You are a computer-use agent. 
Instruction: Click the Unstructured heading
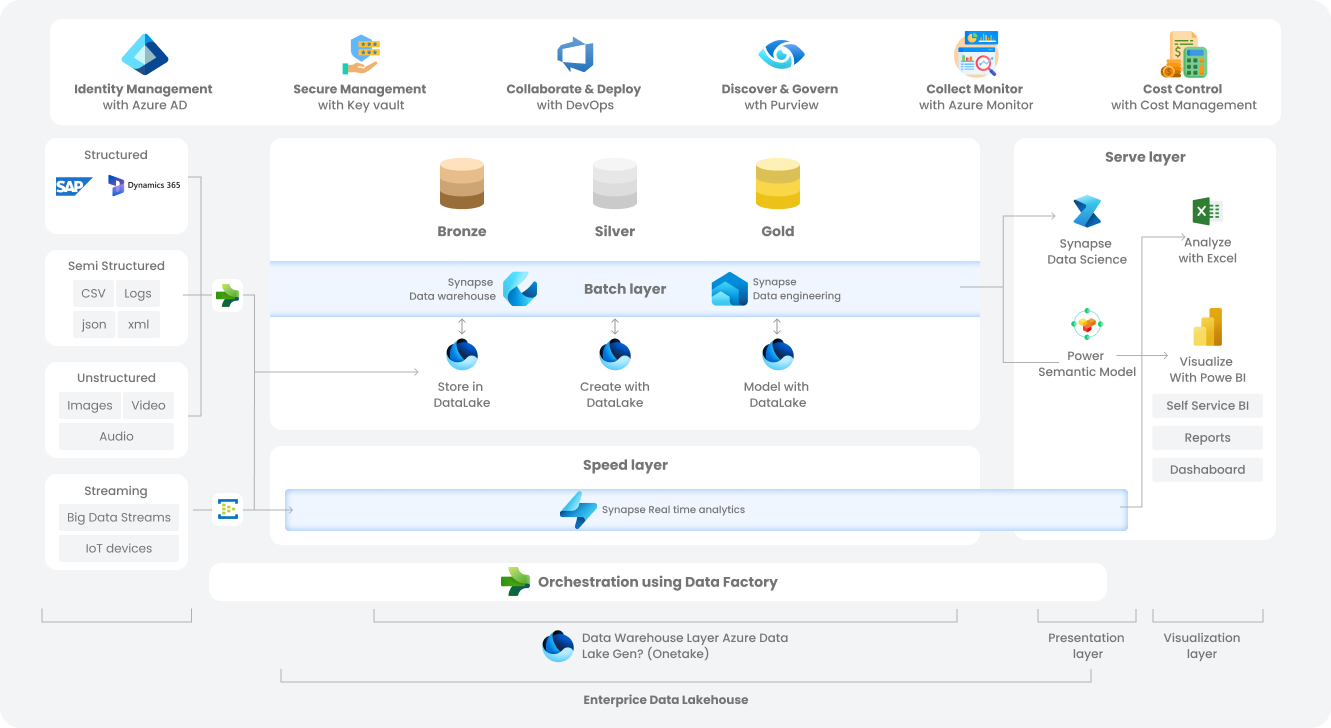click(x=116, y=378)
